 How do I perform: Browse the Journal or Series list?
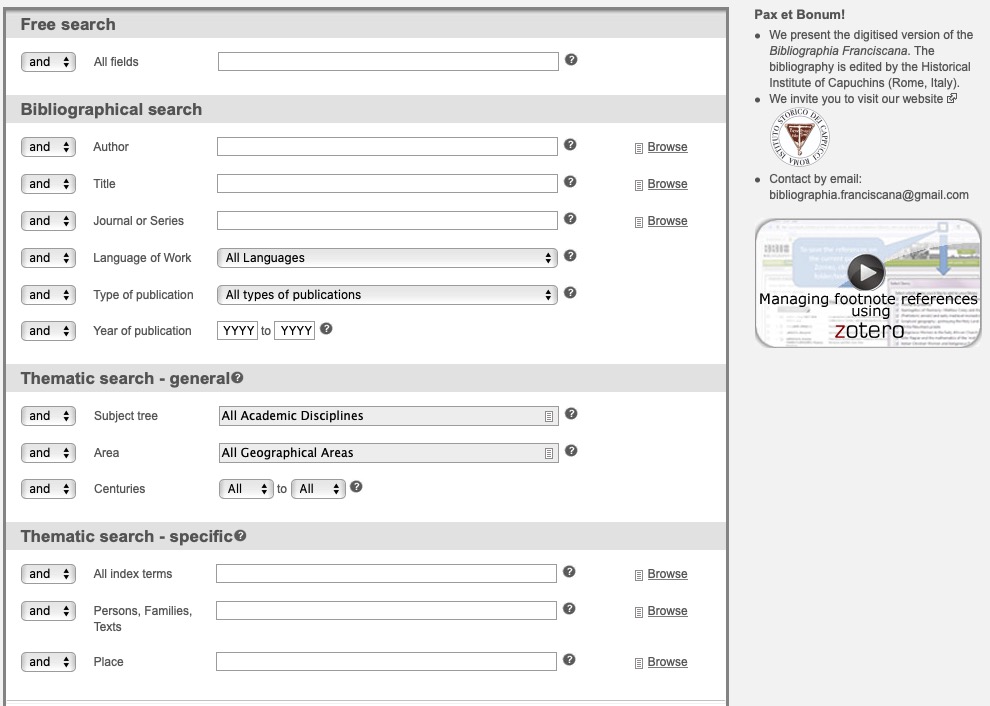pos(667,221)
